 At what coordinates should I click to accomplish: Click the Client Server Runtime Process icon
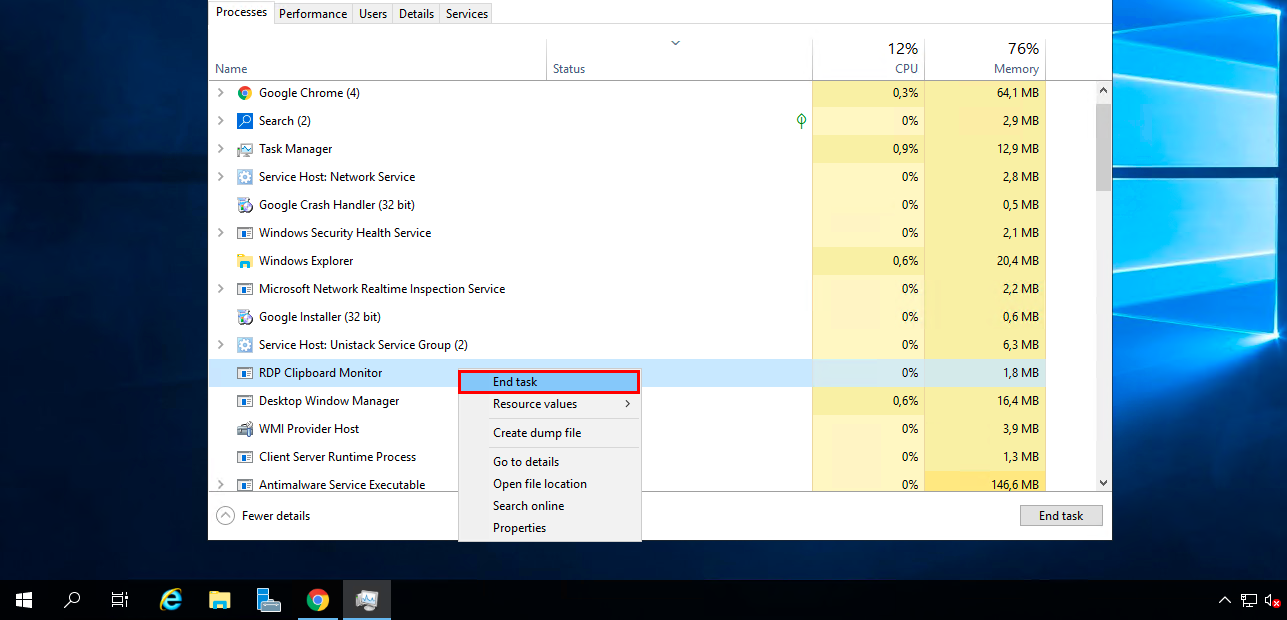click(245, 457)
